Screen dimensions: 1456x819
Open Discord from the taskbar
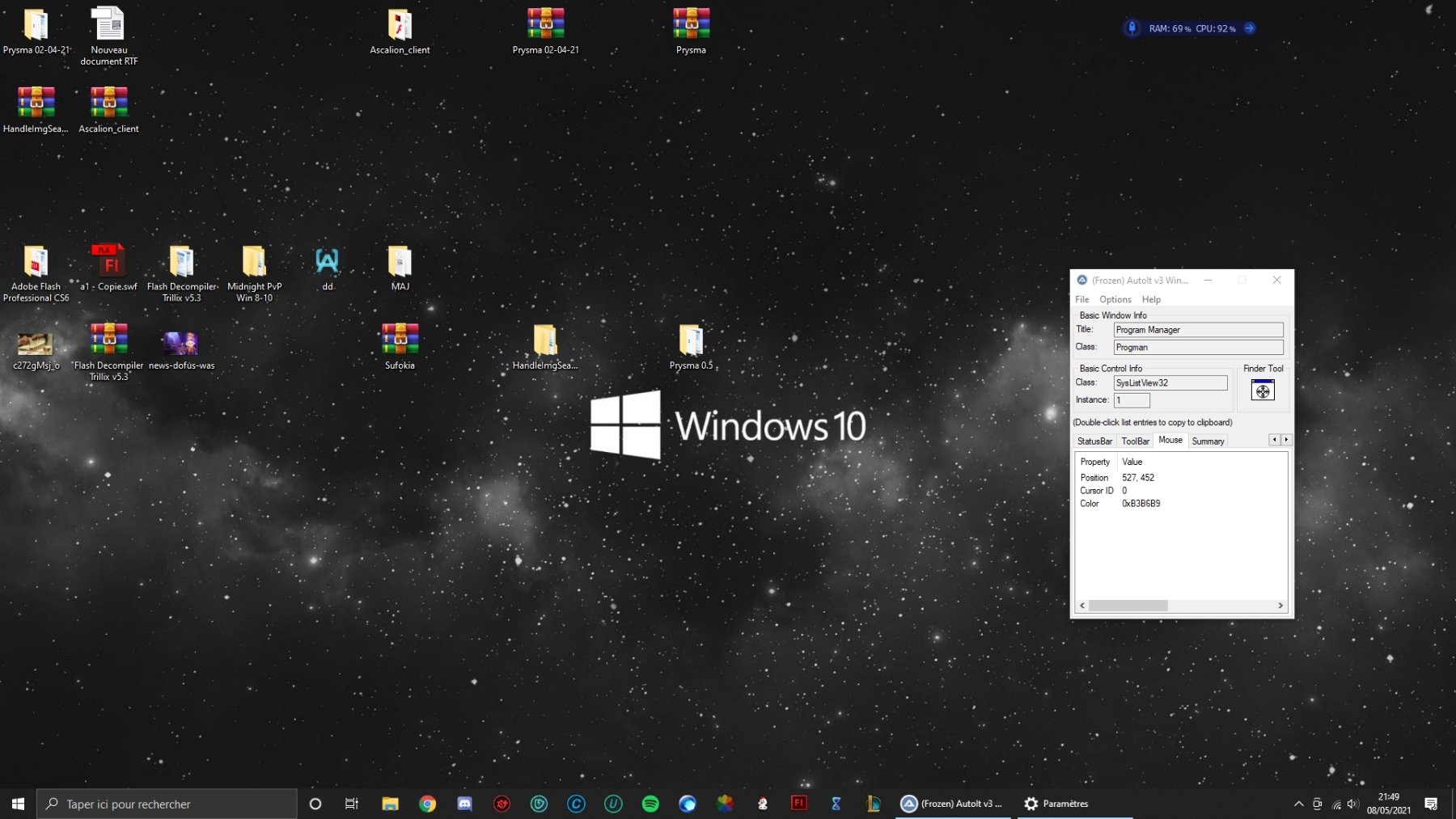(x=464, y=804)
